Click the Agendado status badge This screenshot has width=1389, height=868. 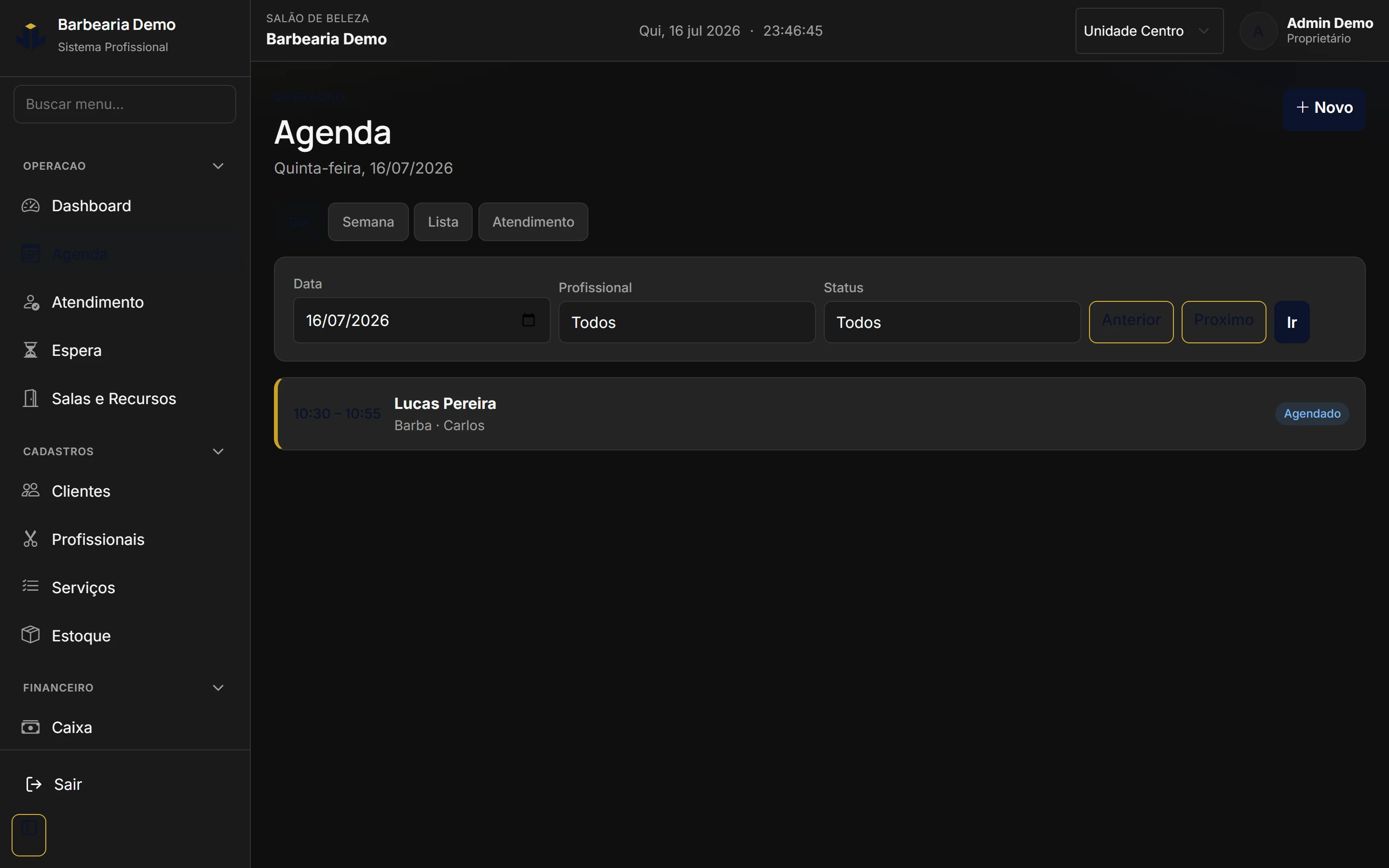1312,413
